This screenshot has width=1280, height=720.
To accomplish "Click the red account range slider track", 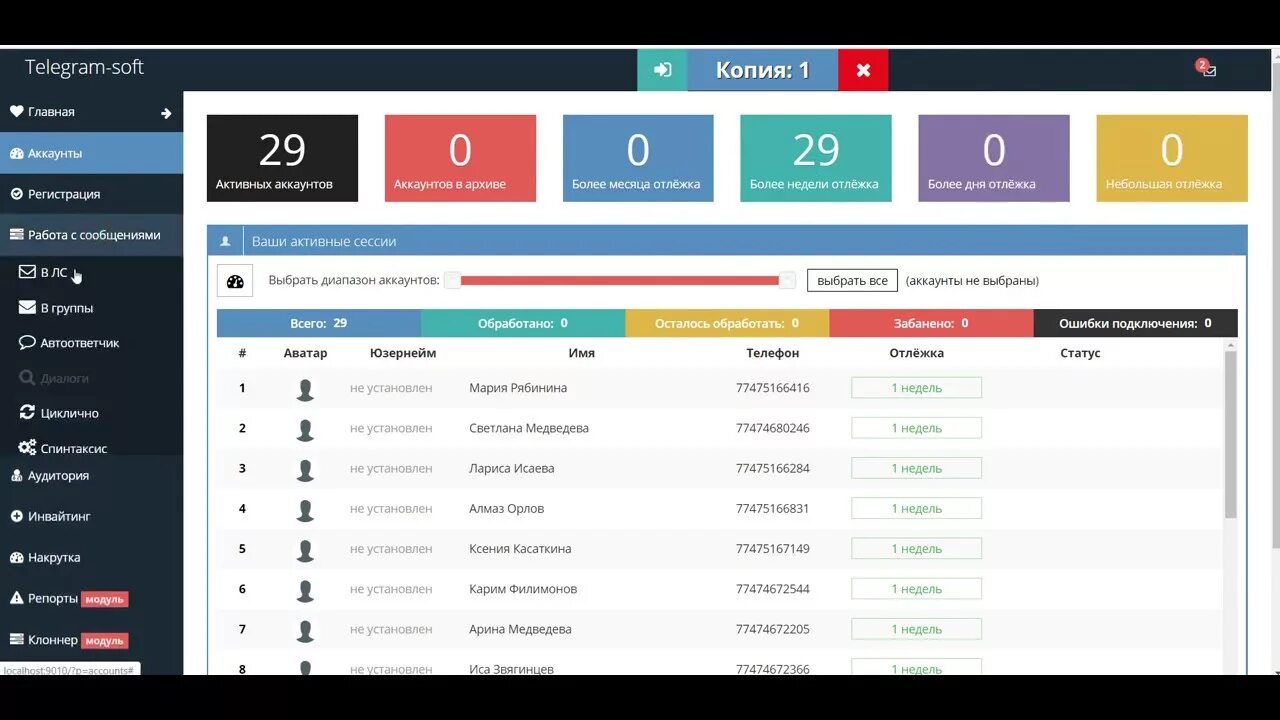I will click(620, 281).
